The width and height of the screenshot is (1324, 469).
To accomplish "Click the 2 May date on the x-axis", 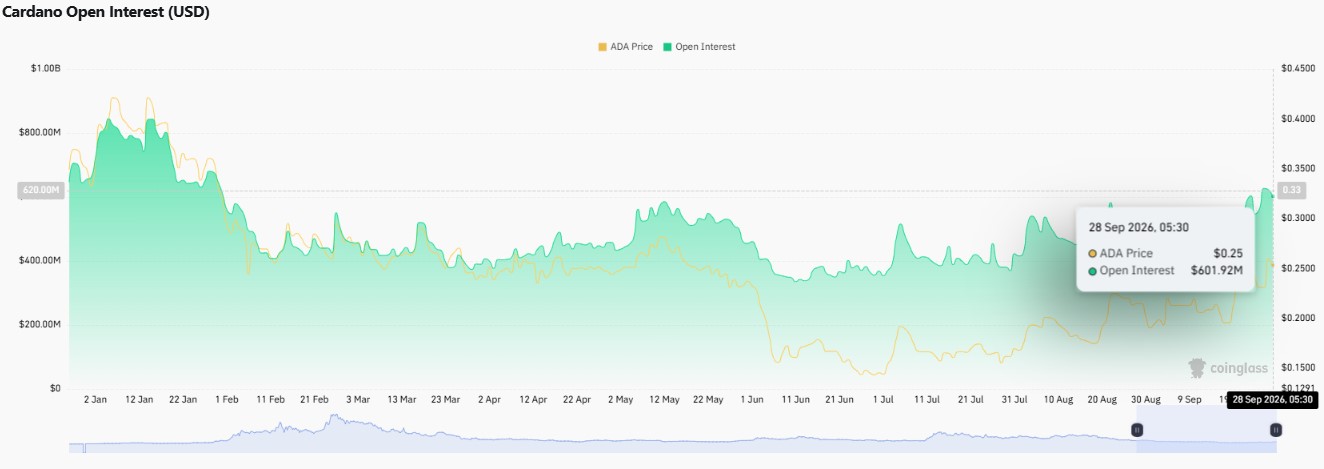I will click(x=620, y=399).
